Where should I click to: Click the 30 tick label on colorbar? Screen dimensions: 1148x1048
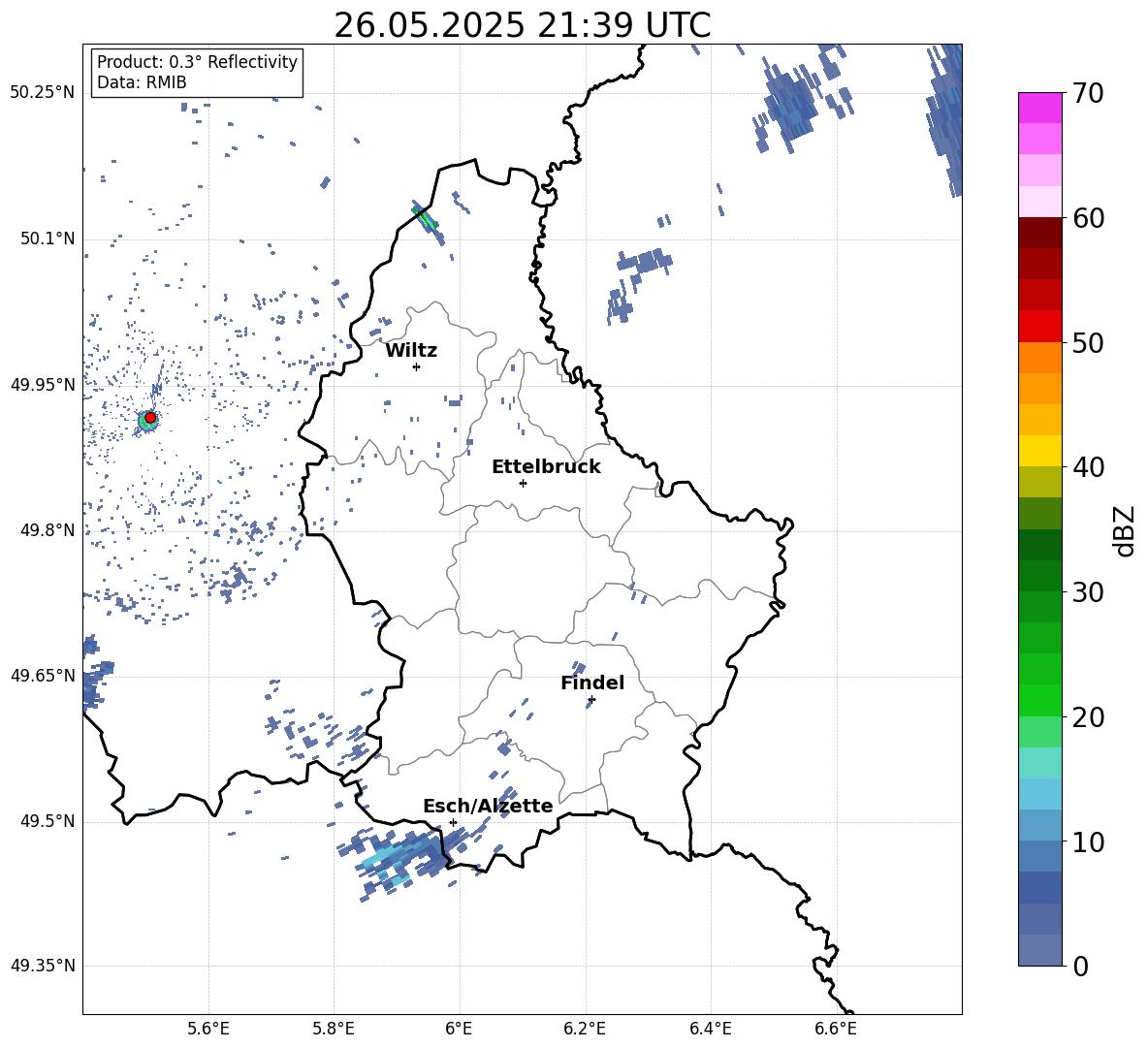[1088, 592]
